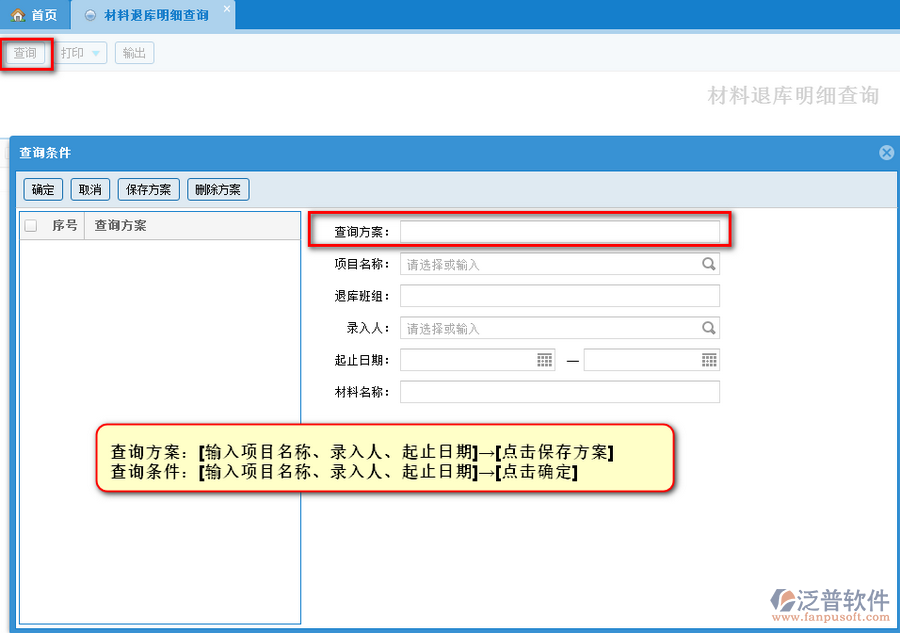Image resolution: width=900 pixels, height=633 pixels.
Task: Focus the 录入人 input field
Action: pos(560,328)
